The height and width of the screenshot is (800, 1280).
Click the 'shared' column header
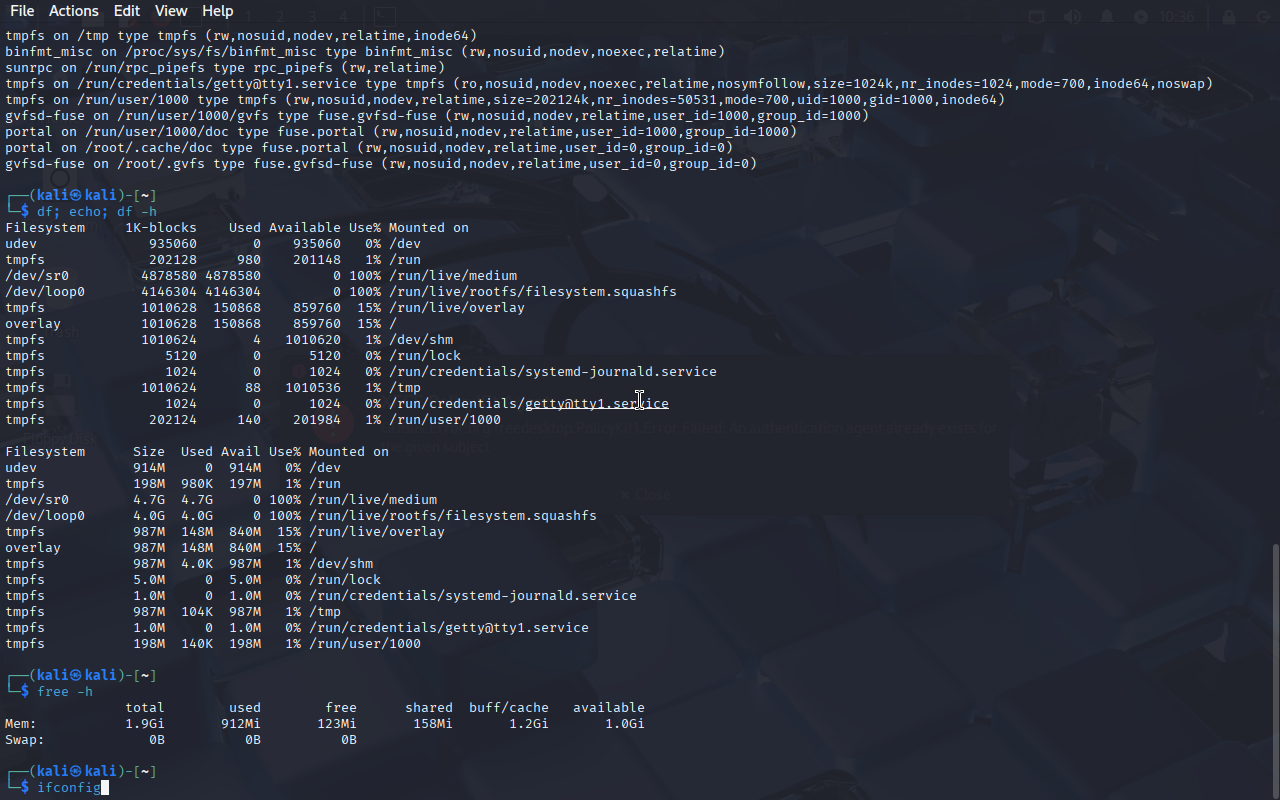tap(429, 708)
